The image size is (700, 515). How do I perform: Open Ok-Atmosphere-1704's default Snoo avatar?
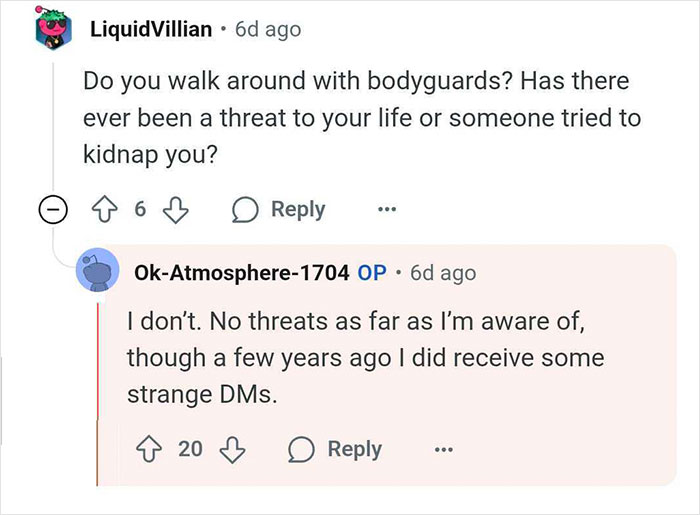click(x=98, y=270)
